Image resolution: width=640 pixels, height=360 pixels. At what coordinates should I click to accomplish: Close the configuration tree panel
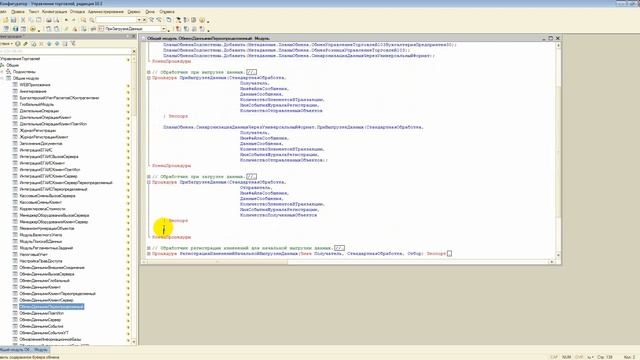pos(134,36)
